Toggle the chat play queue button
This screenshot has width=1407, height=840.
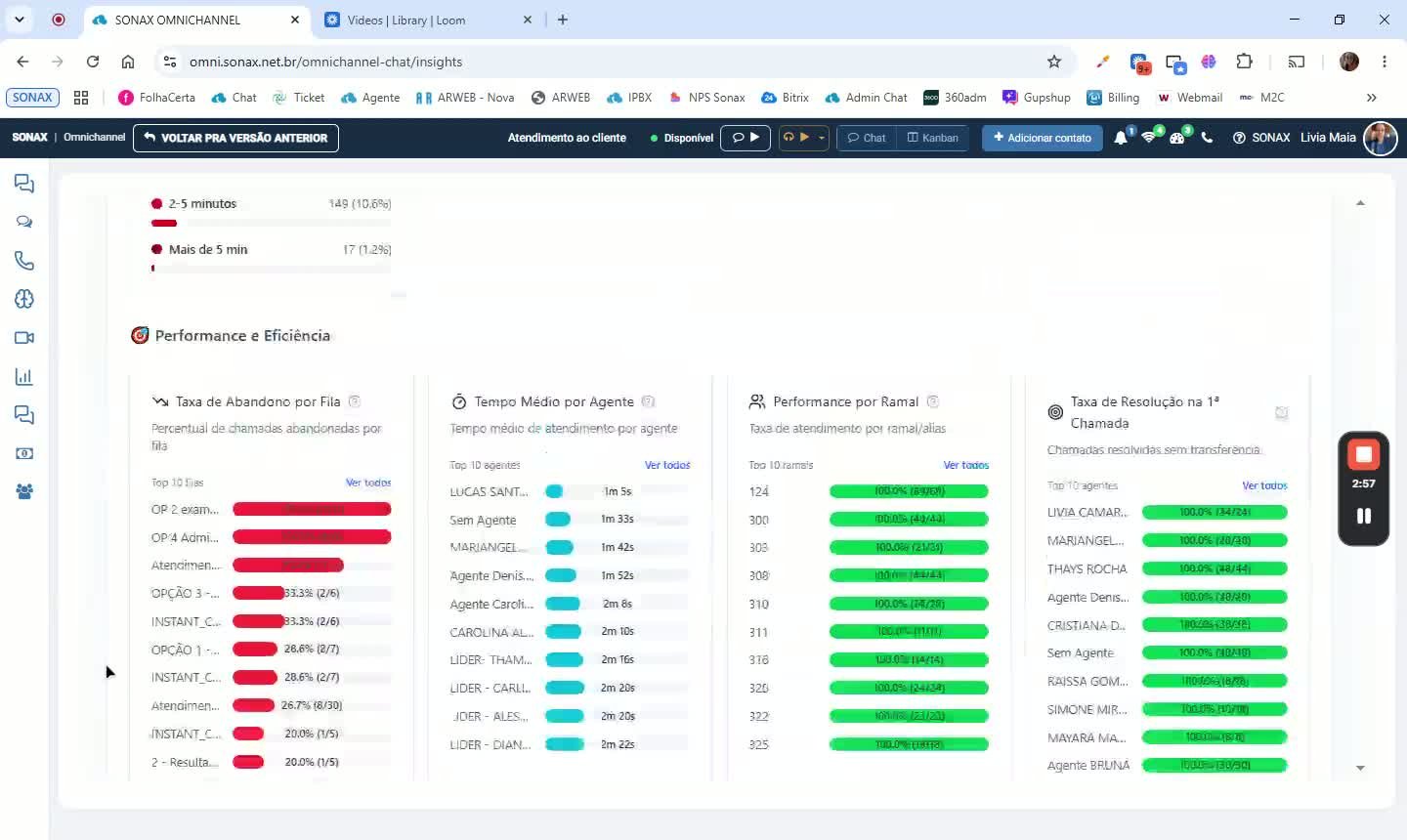[x=746, y=138]
